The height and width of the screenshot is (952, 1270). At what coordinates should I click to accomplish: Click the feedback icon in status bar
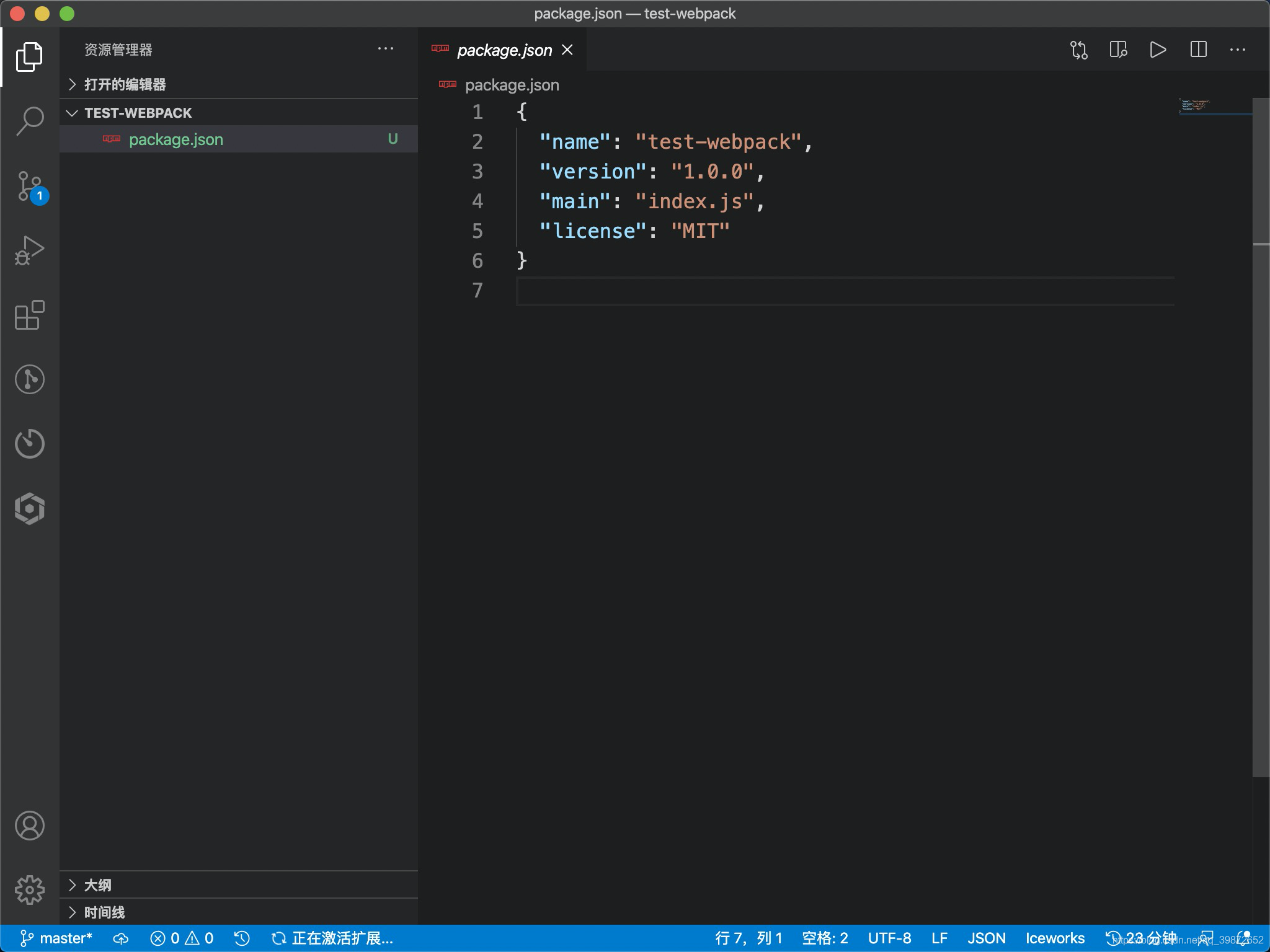pos(1207,938)
